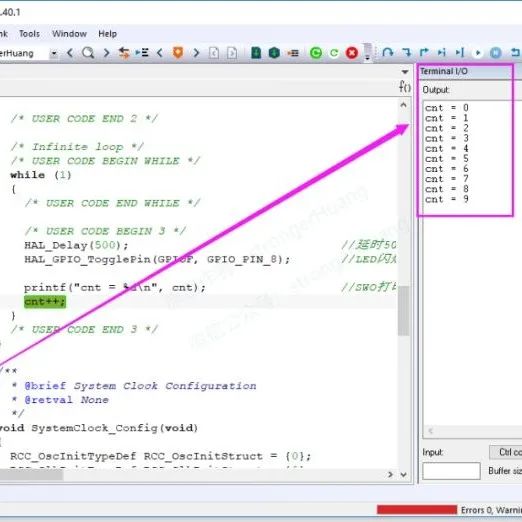Click the editor horizontal scrollbar thumb

point(31,474)
